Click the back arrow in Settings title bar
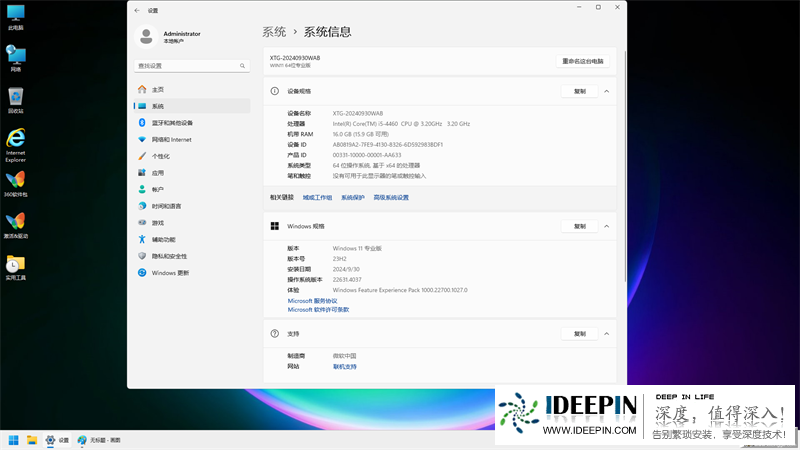800x450 pixels. [137, 10]
